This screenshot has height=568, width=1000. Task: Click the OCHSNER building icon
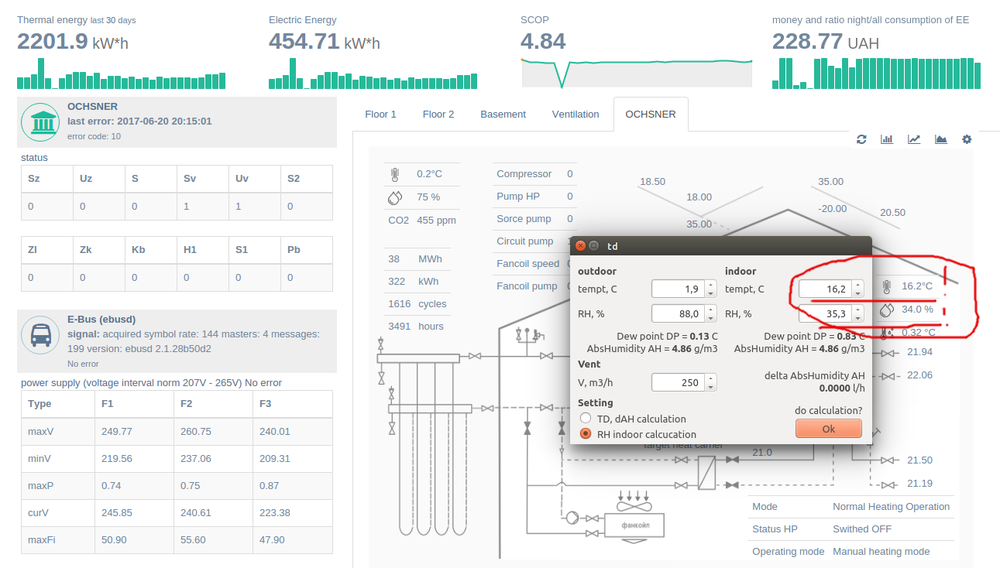(43, 121)
